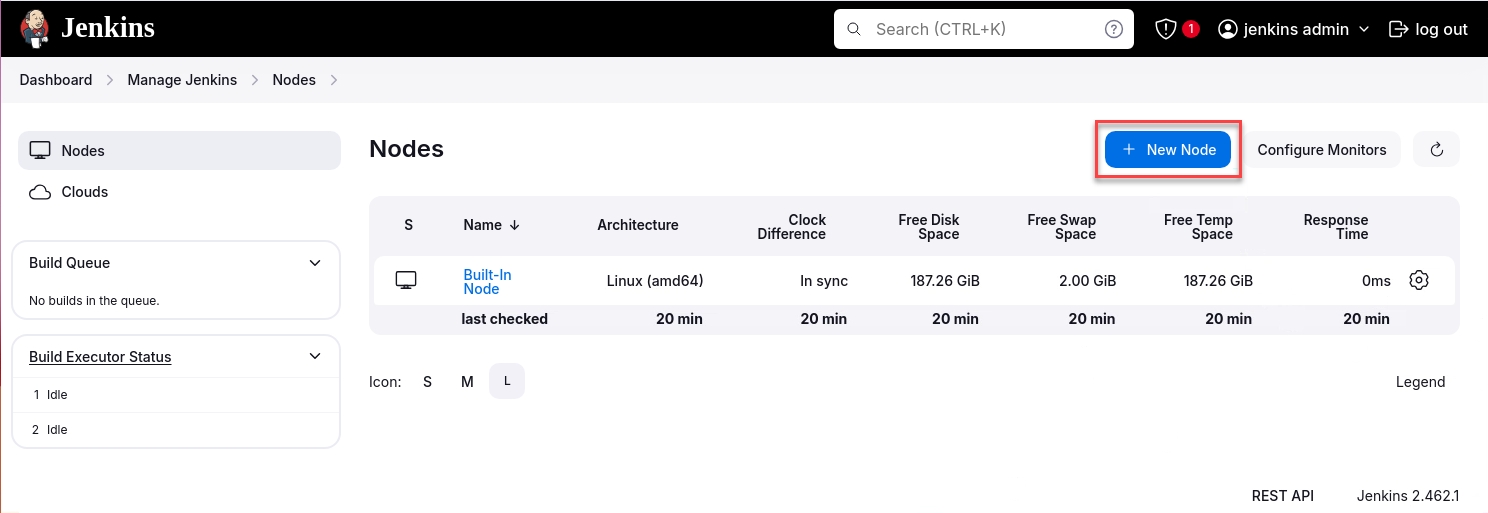The height and width of the screenshot is (513, 1488).
Task: Click the computer icon in Built-In Node row
Action: tap(406, 280)
